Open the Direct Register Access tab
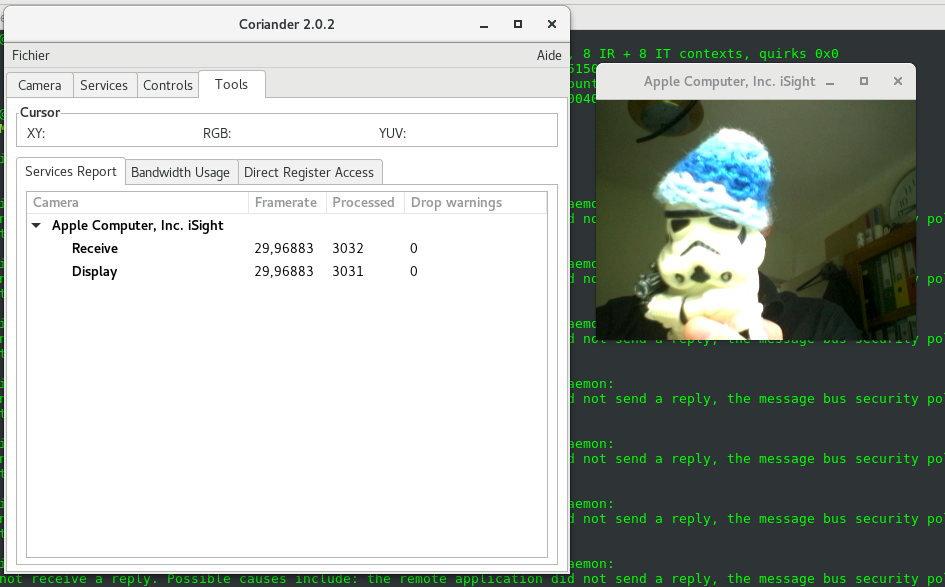This screenshot has height=587, width=945. point(309,172)
